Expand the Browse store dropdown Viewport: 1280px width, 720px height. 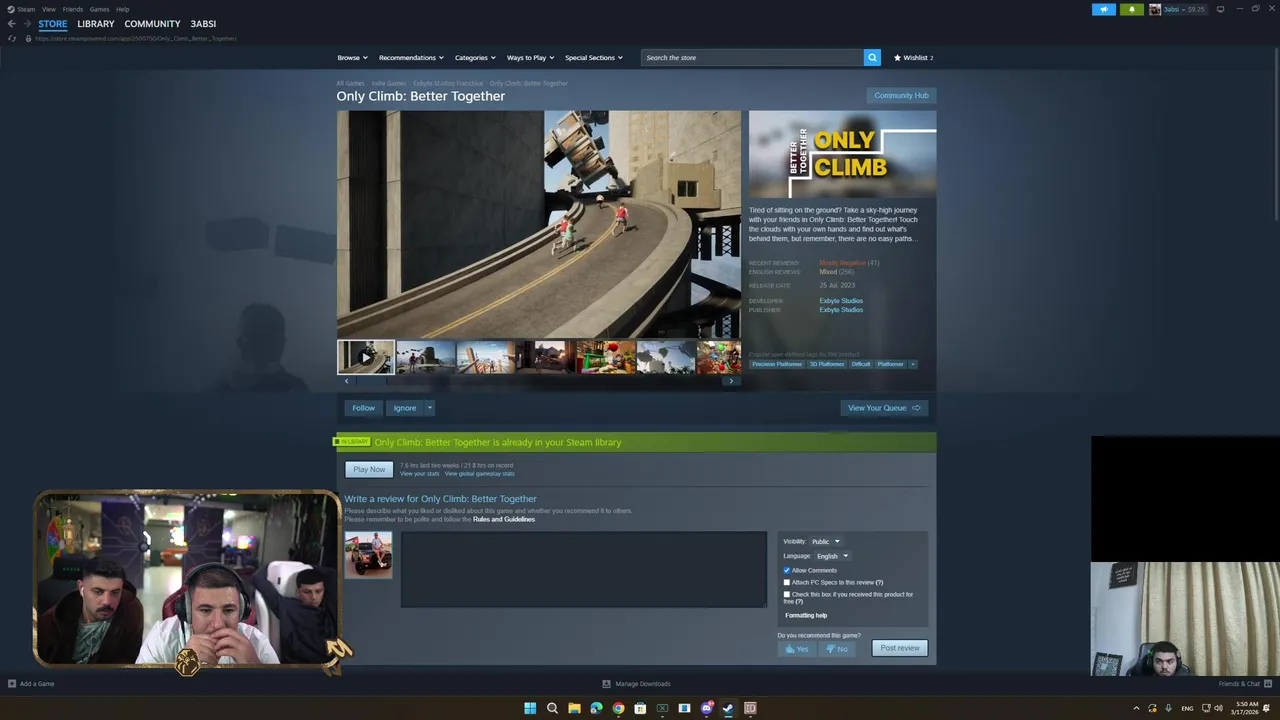click(x=352, y=57)
